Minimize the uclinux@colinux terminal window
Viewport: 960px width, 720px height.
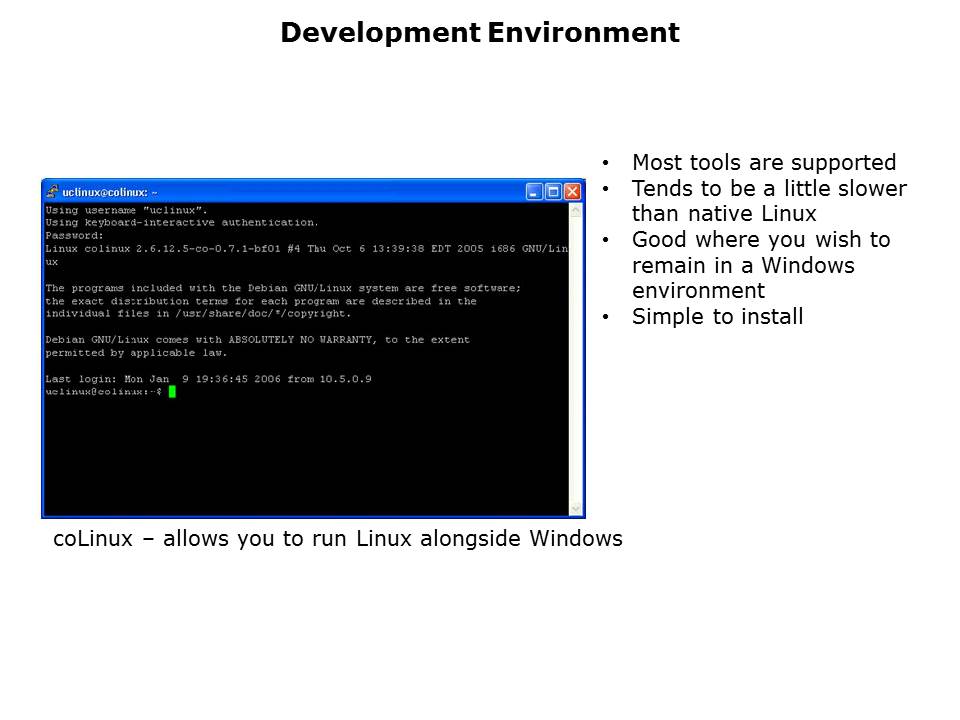click(x=534, y=191)
